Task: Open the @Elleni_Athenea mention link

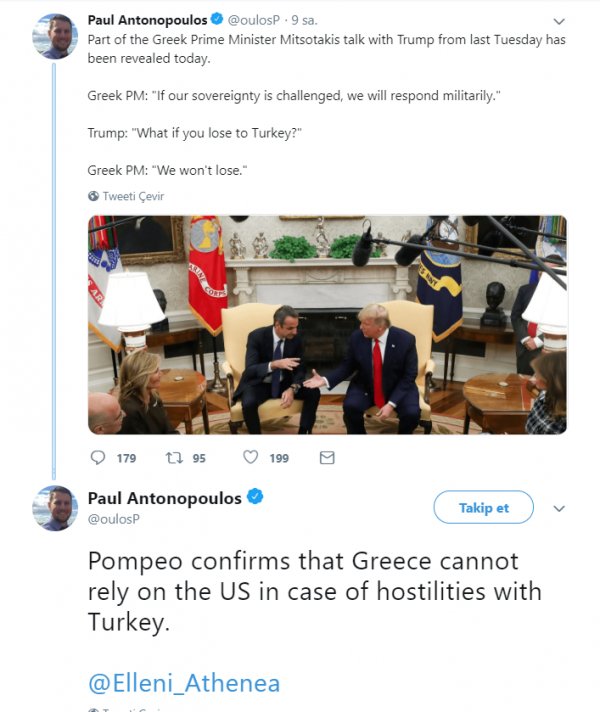Action: click(x=184, y=683)
